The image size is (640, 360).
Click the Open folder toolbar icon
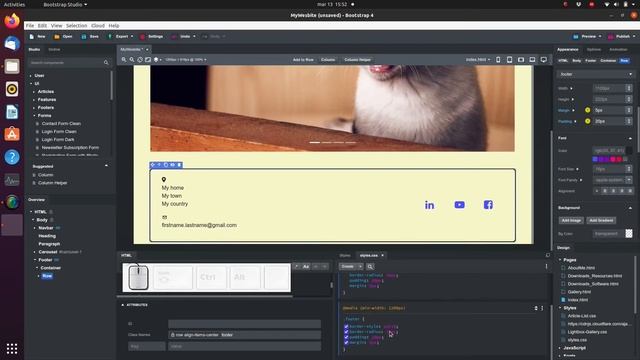pyautogui.click(x=57, y=36)
